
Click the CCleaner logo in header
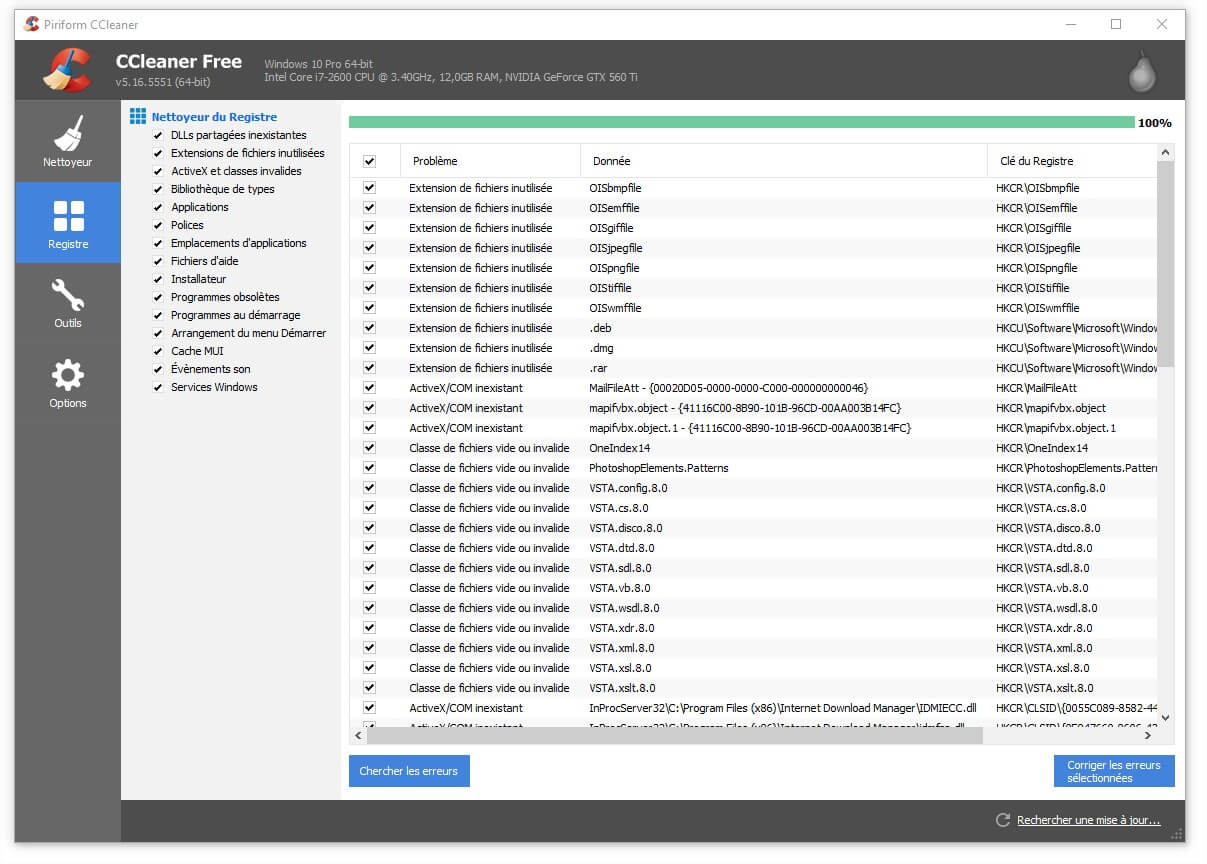pos(68,69)
